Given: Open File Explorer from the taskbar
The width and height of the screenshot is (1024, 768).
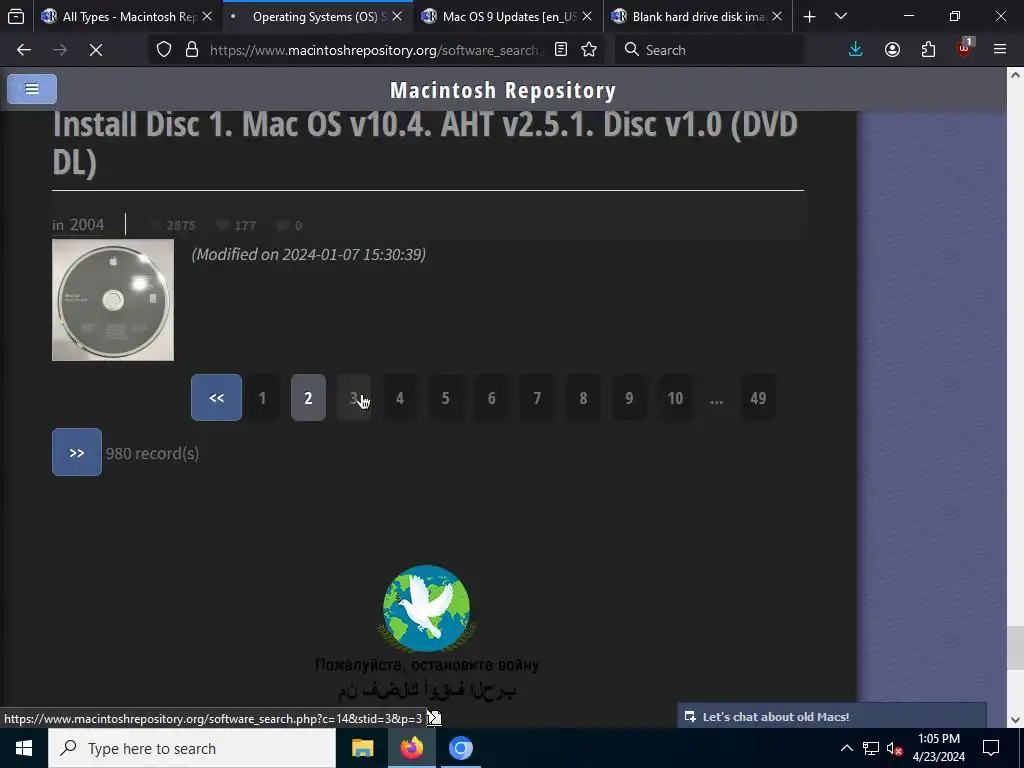Looking at the screenshot, I should (362, 748).
